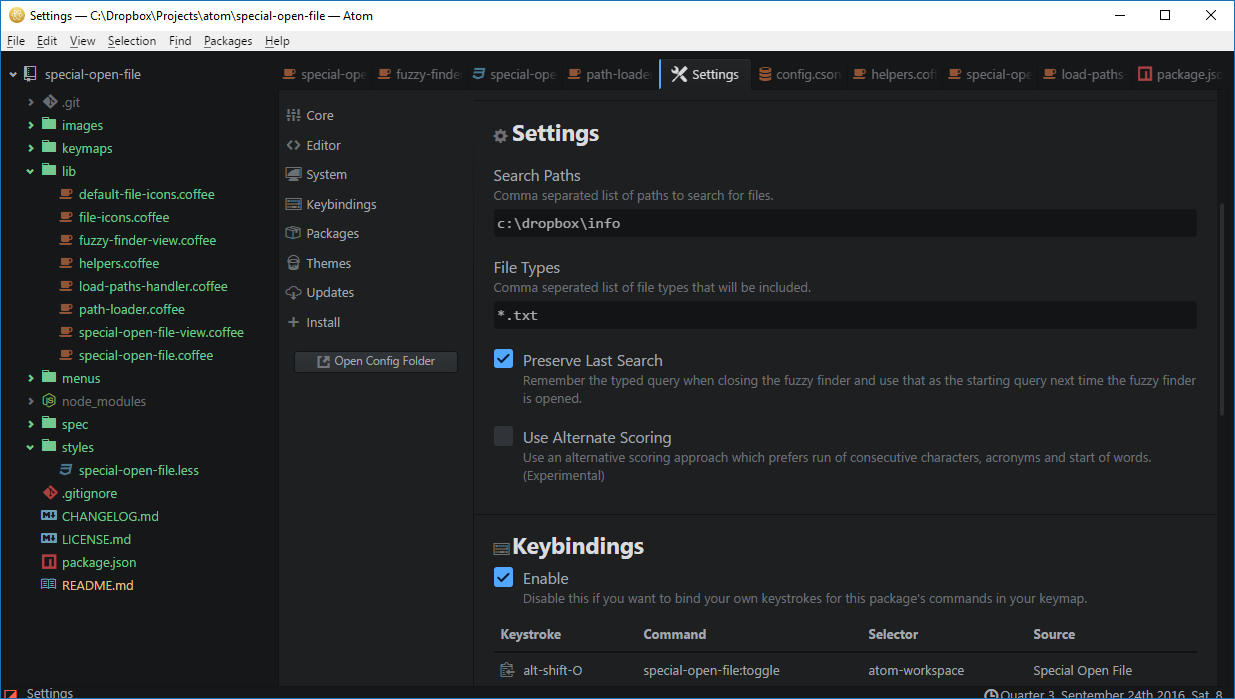This screenshot has width=1235, height=699.
Task: Click the Keybindings keyboard icon in sidebar
Action: pyautogui.click(x=293, y=204)
